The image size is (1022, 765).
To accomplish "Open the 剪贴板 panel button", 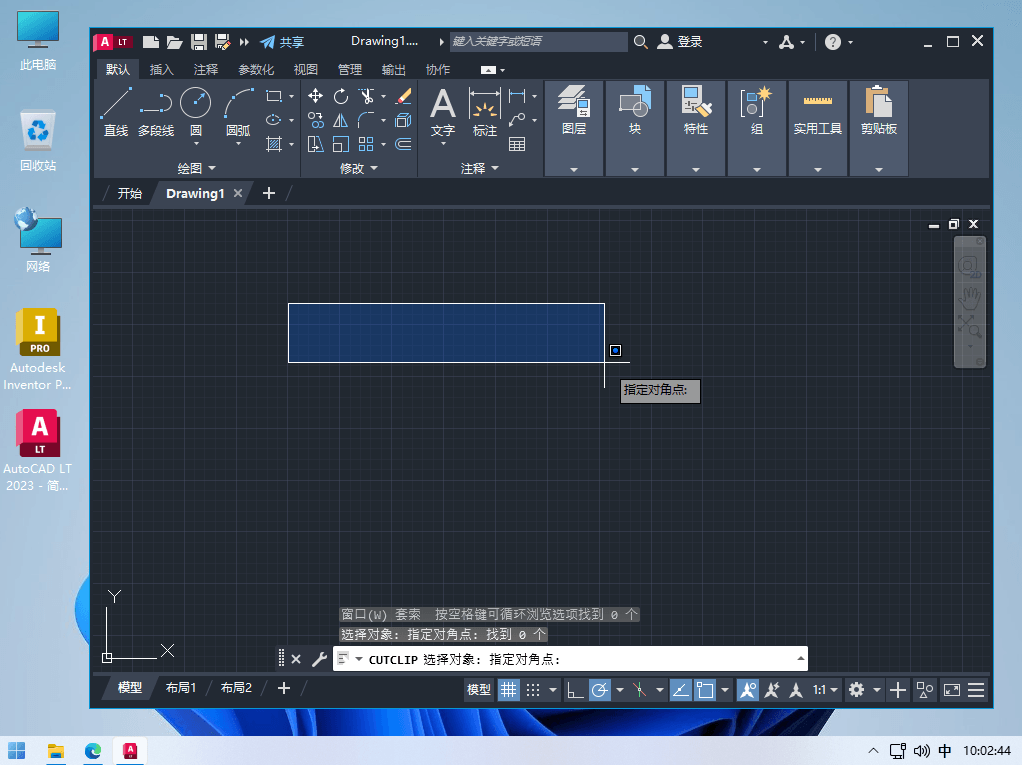I will (x=879, y=128).
